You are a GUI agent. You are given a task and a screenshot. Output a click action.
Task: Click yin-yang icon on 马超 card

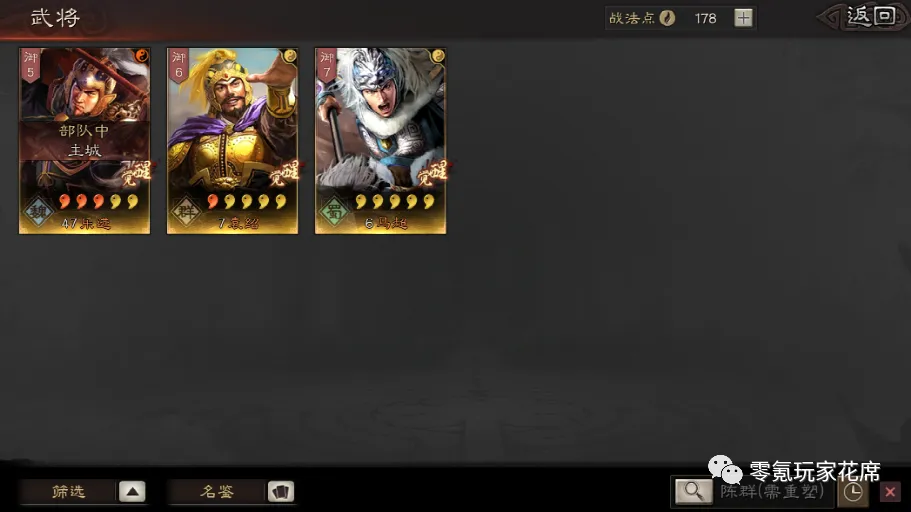pos(437,56)
